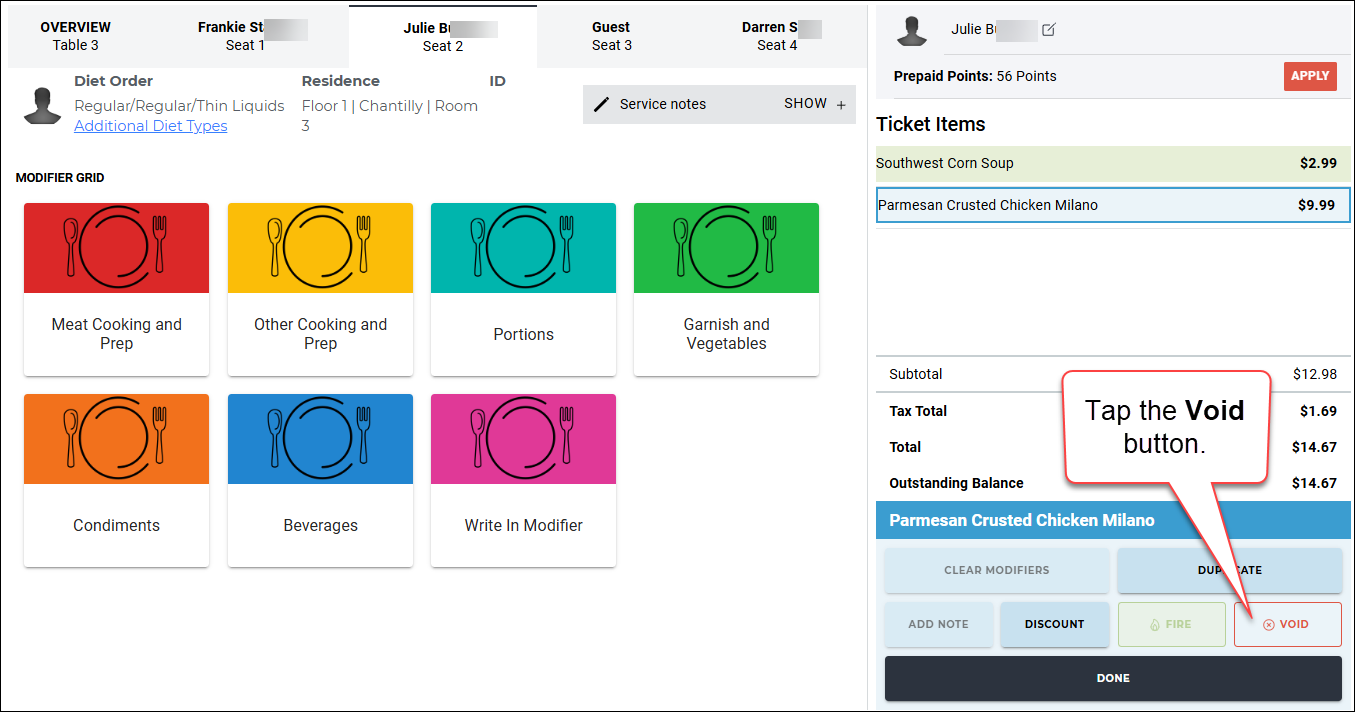Switch to the Overview Table 3 tab
This screenshot has height=712, width=1355.
(x=76, y=36)
